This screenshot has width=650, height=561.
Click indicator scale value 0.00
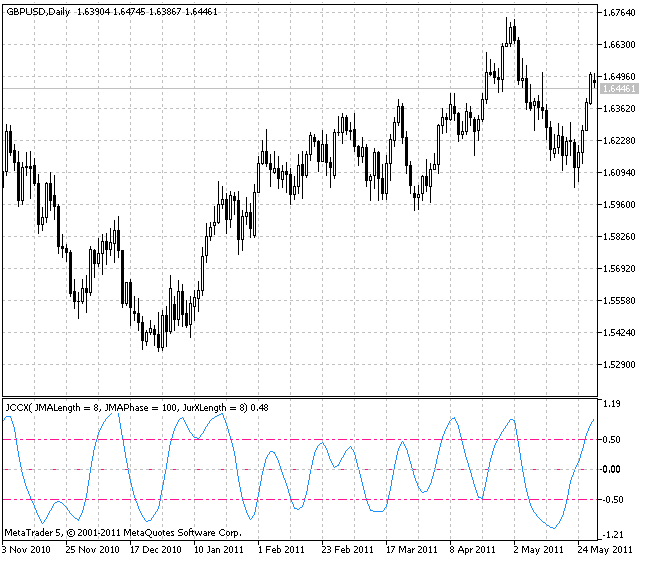611,469
